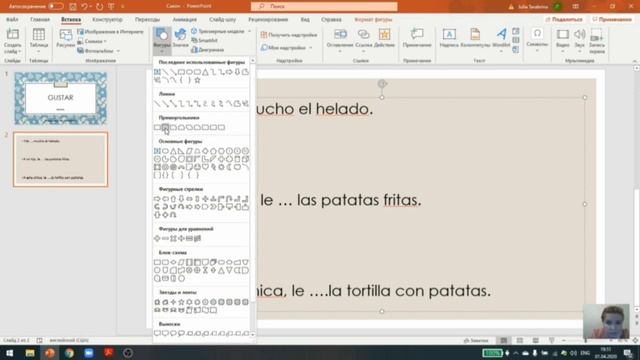
Task: Click the user account name in title bar
Action: click(534, 7)
